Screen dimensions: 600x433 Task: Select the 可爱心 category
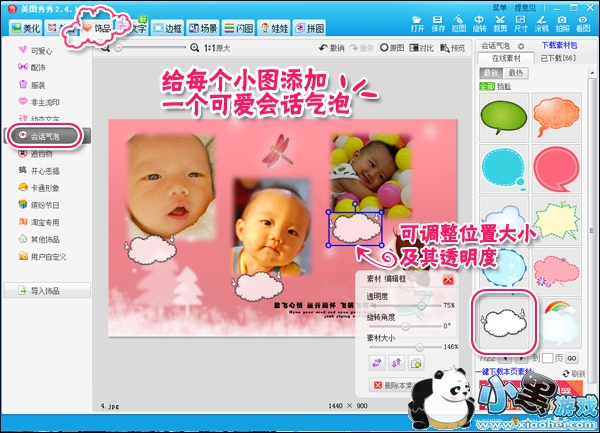click(35, 50)
